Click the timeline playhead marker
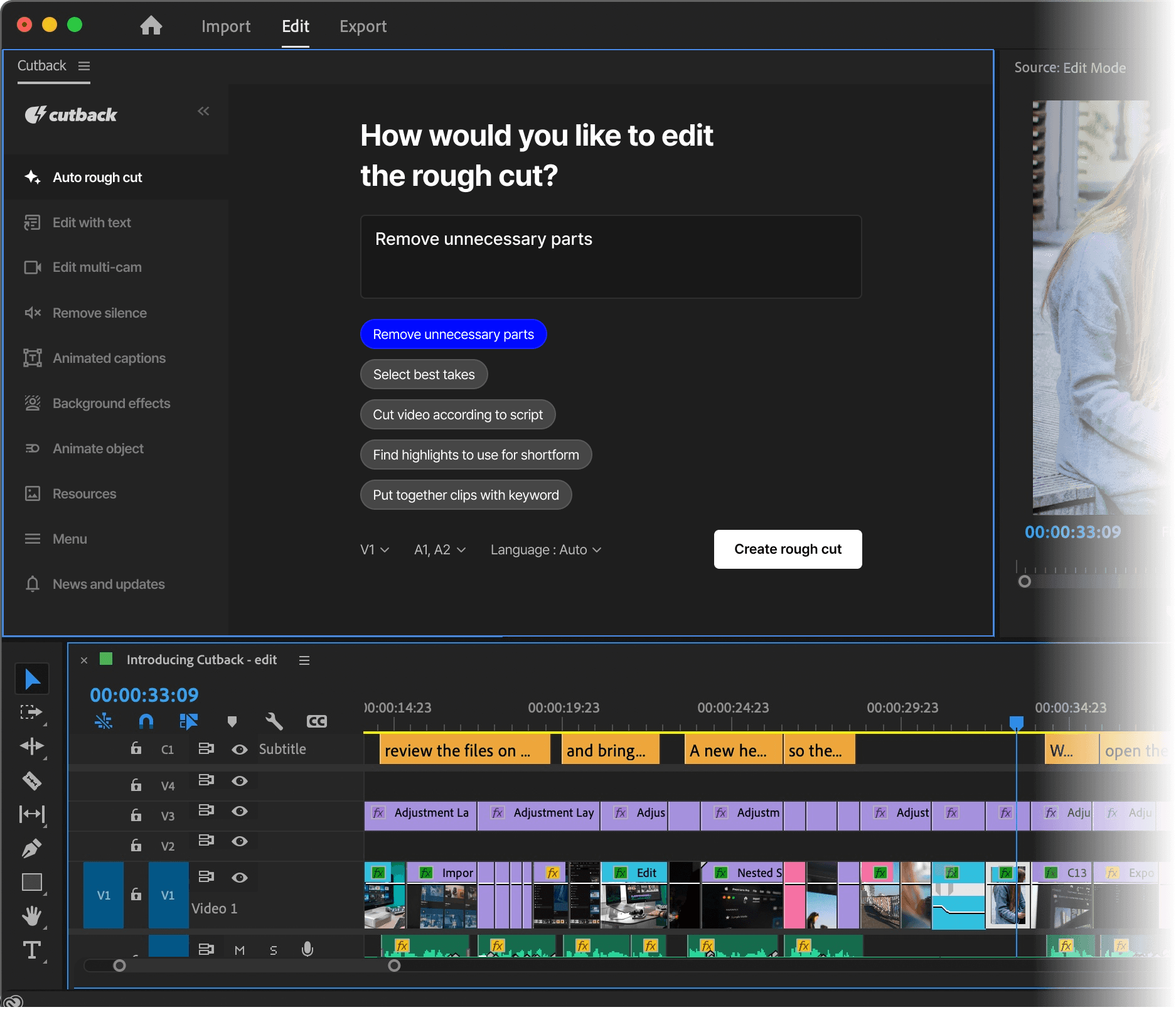Image resolution: width=1176 pixels, height=1017 pixels. click(1016, 722)
